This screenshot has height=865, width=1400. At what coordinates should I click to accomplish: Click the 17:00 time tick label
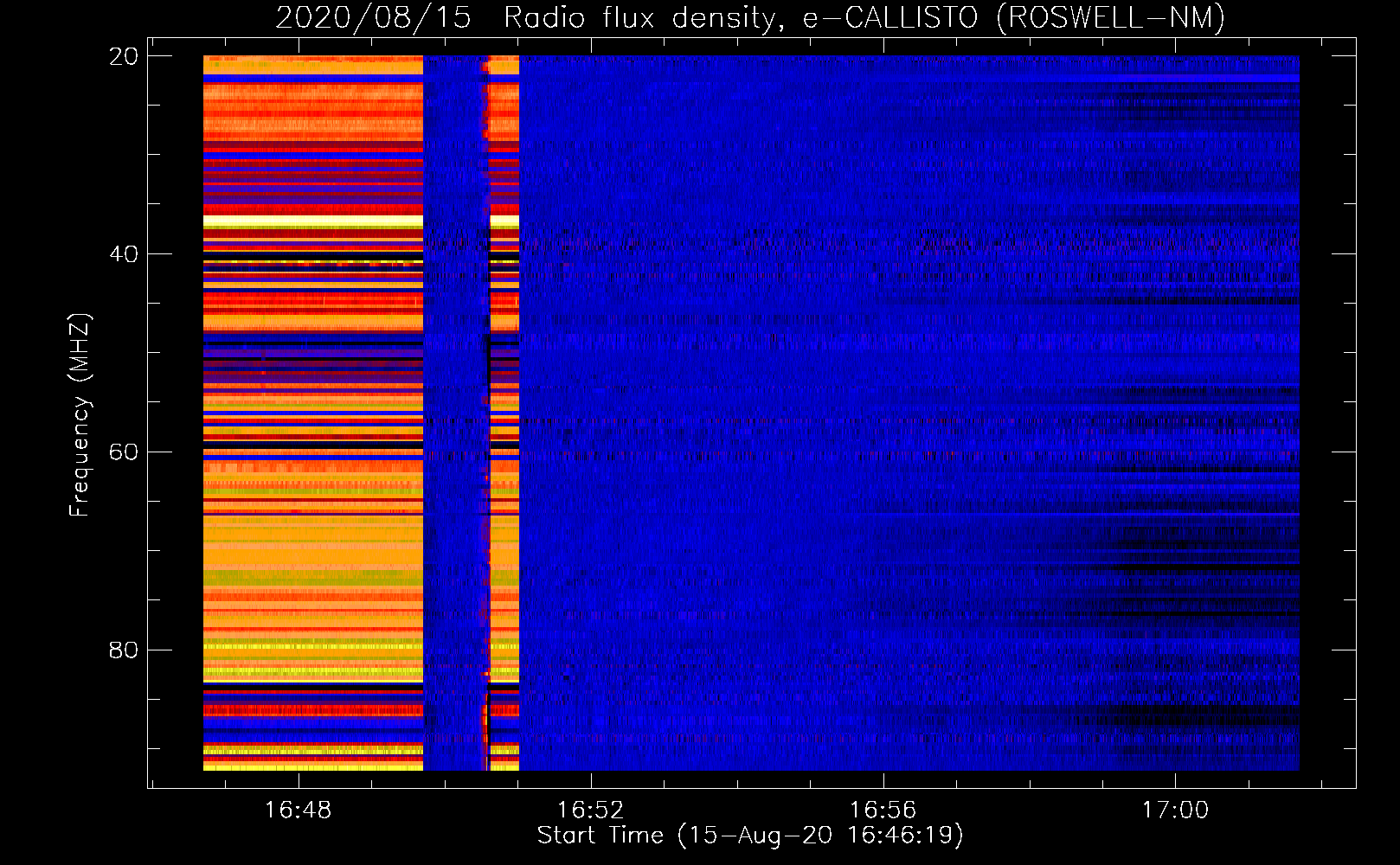click(1175, 811)
